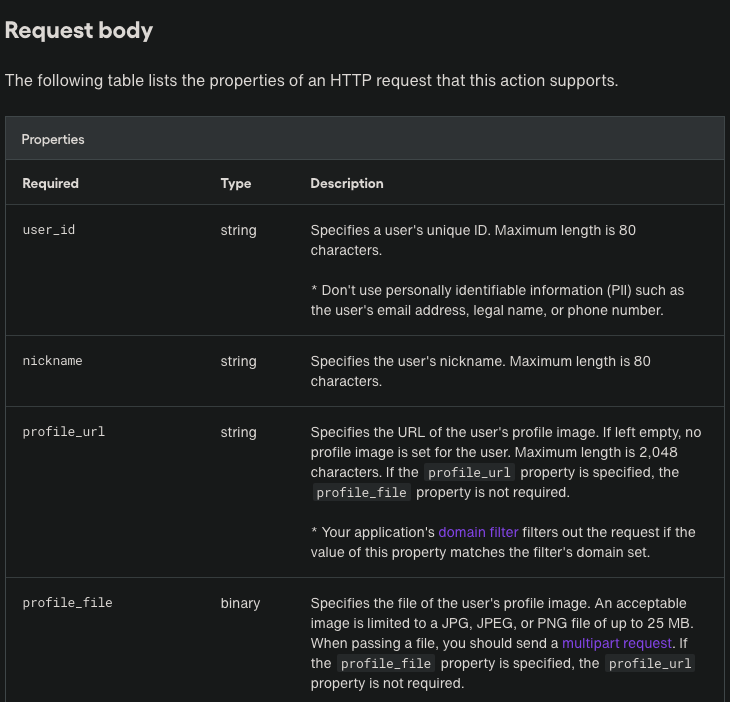Select the user_id property name
Screen dimensions: 730x702
coord(49,230)
